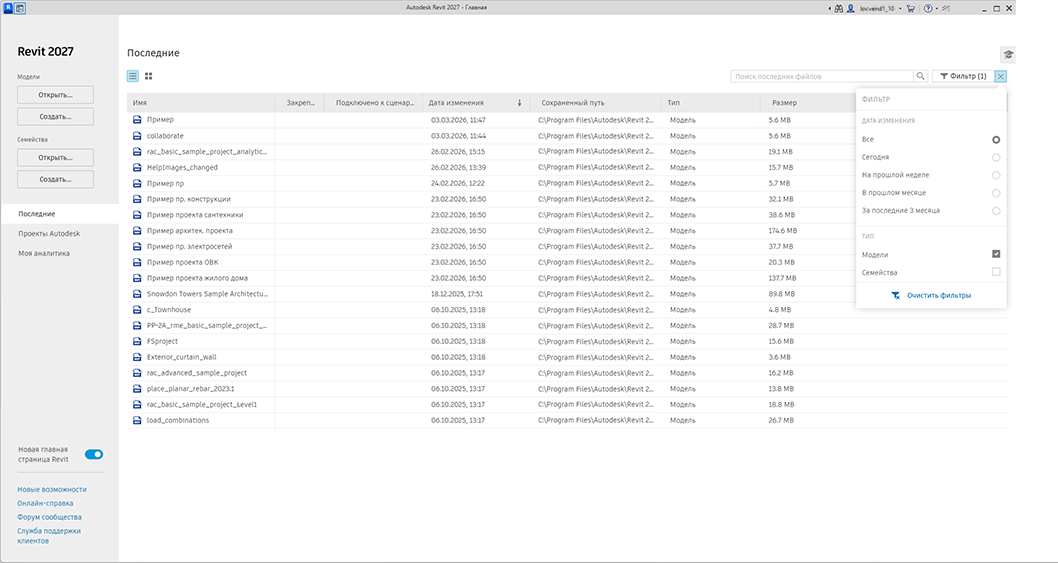Click the 174.6 MB size cell
Image resolution: width=1058 pixels, height=563 pixels.
(783, 231)
